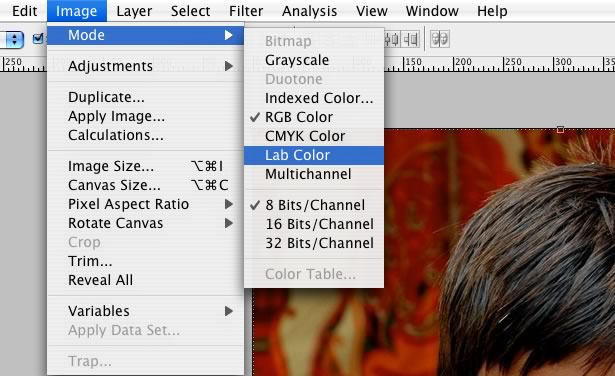Image resolution: width=615 pixels, height=376 pixels.
Task: Open the Layer menu
Action: (x=134, y=11)
